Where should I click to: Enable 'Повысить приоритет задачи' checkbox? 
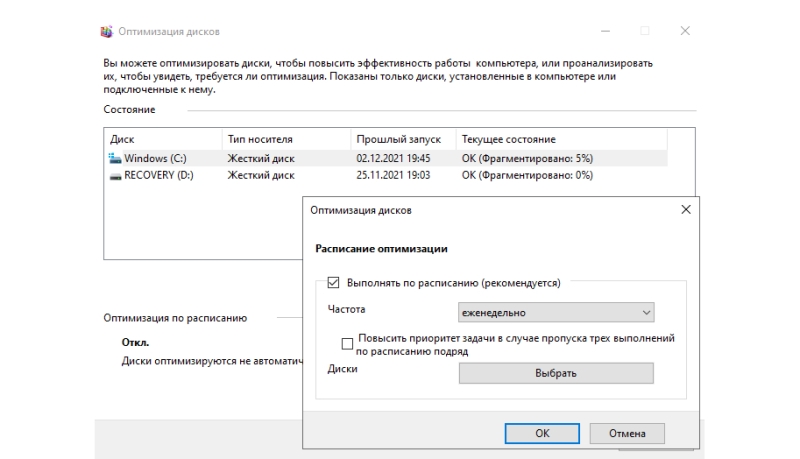pos(347,344)
